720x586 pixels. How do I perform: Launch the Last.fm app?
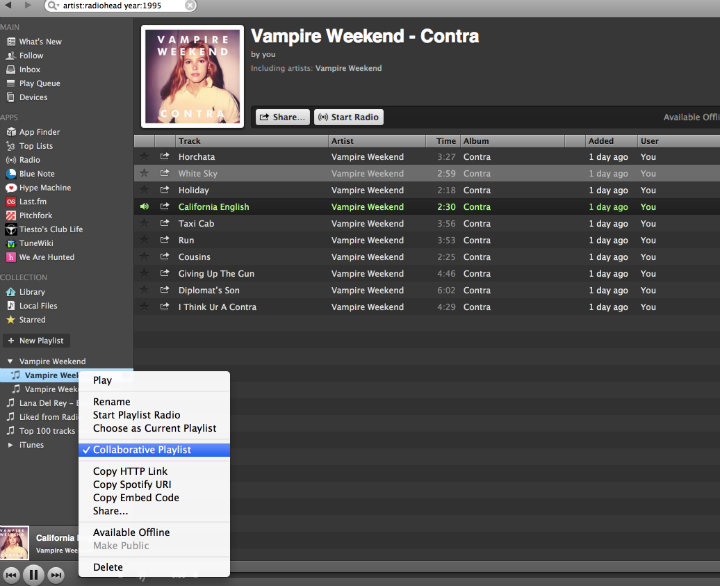tap(26, 201)
